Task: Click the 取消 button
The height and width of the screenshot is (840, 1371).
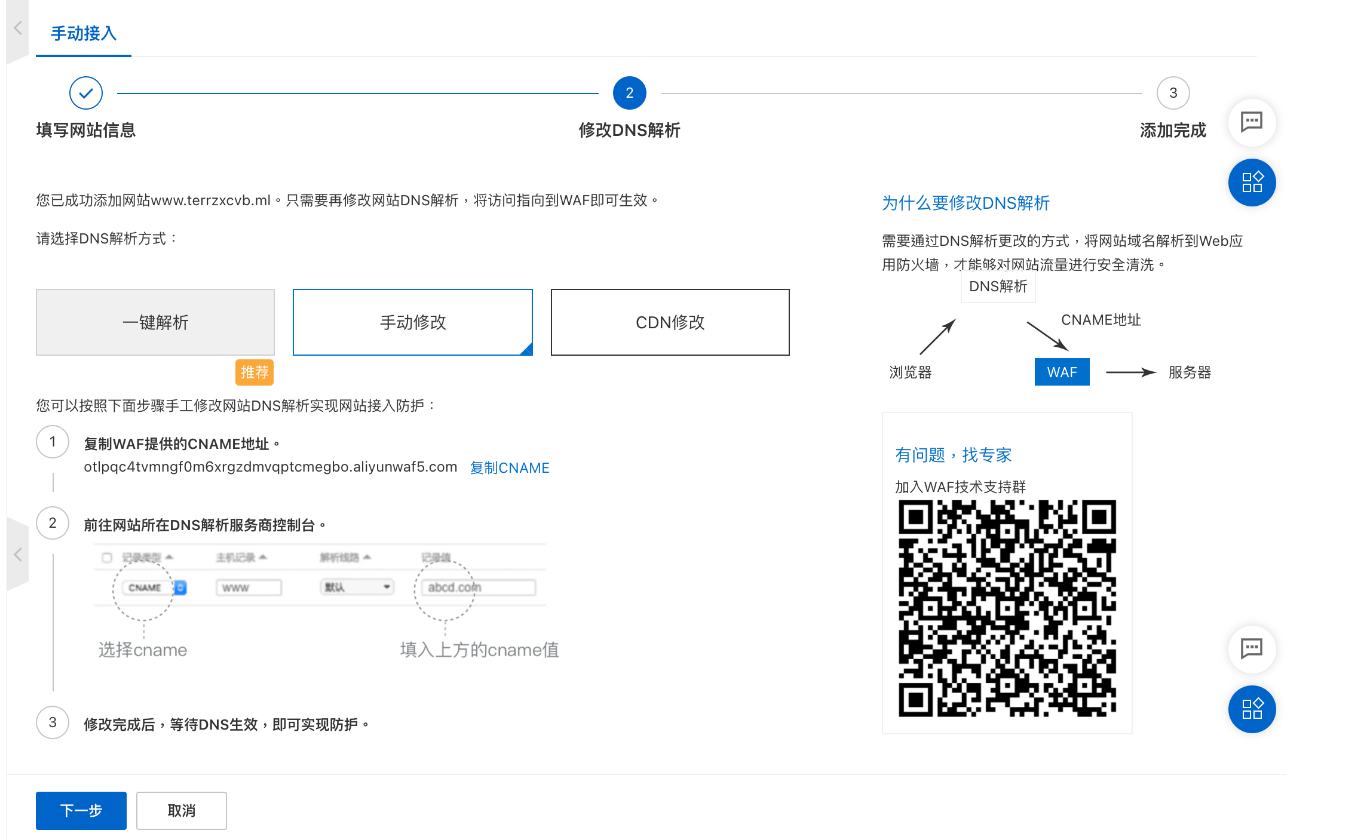Action: pos(181,810)
